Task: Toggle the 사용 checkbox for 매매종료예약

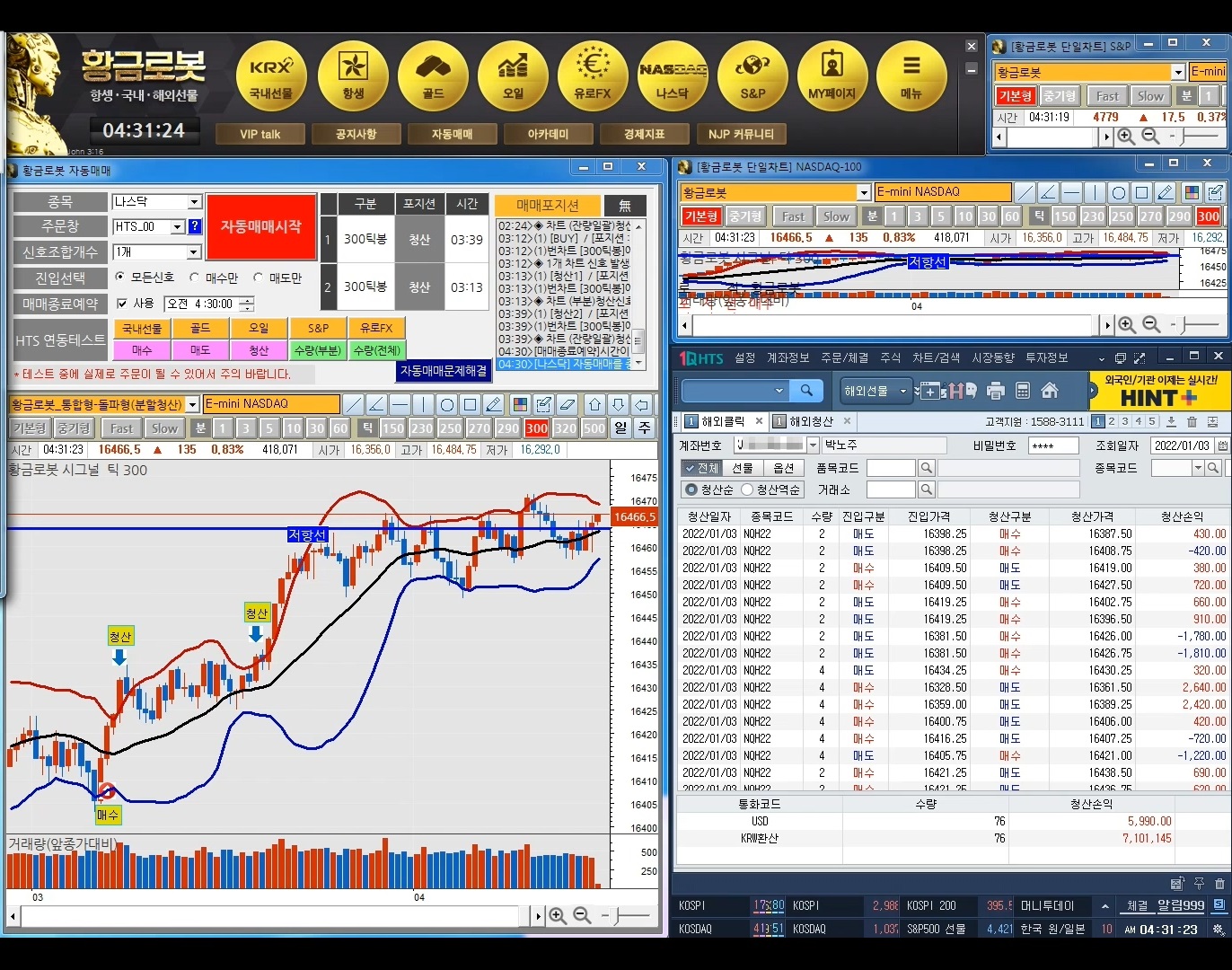Action: (x=122, y=304)
